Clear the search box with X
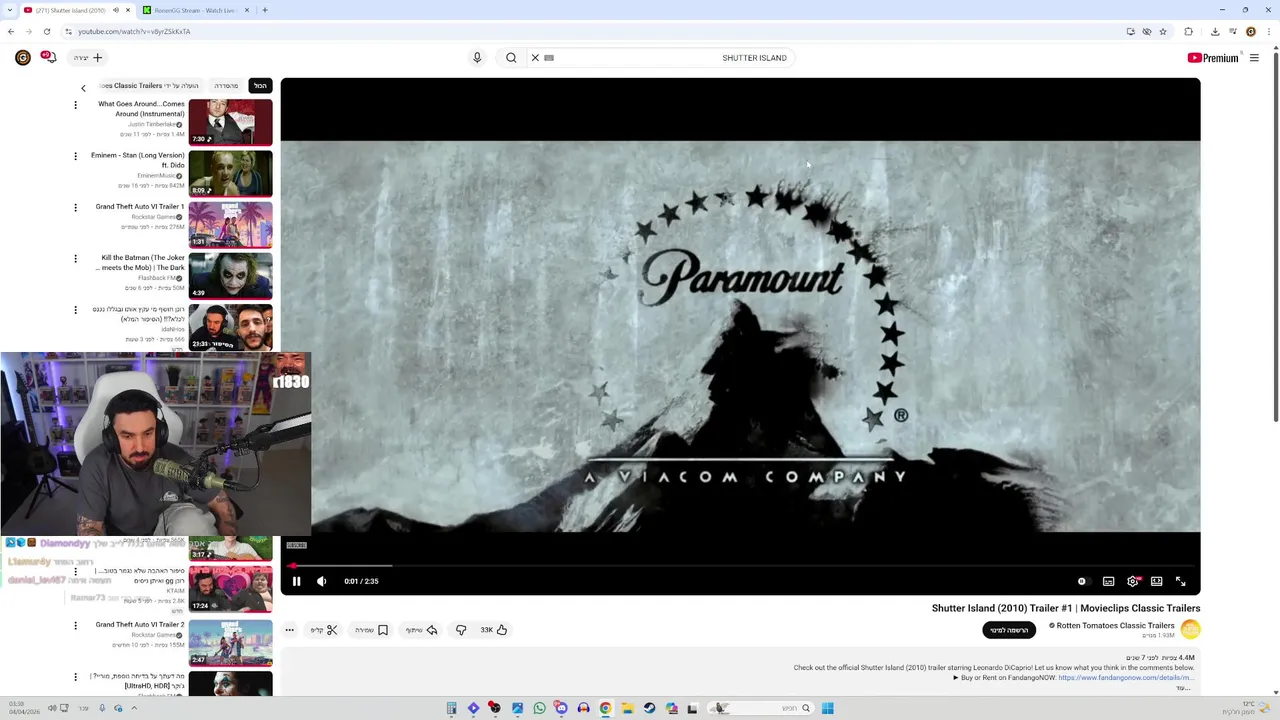The height and width of the screenshot is (720, 1280). (535, 58)
